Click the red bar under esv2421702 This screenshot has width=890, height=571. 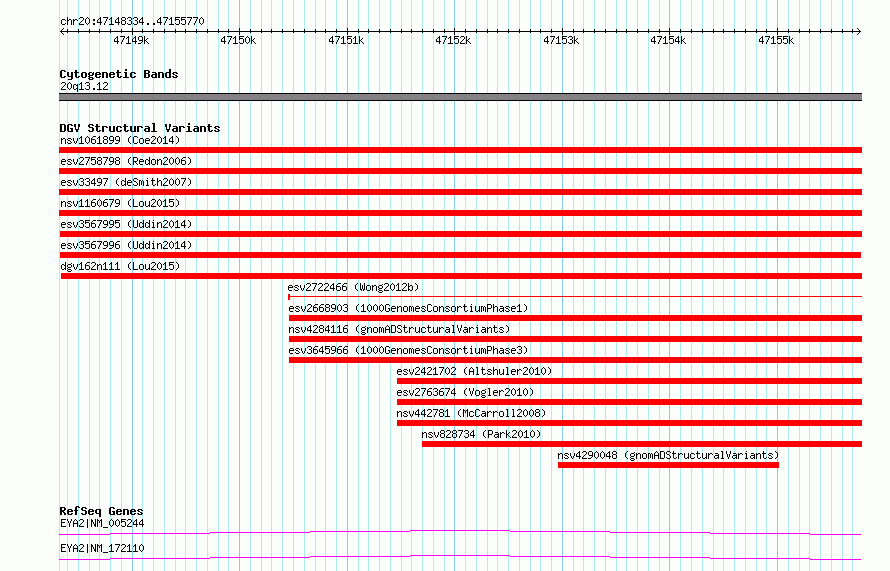pyautogui.click(x=629, y=381)
